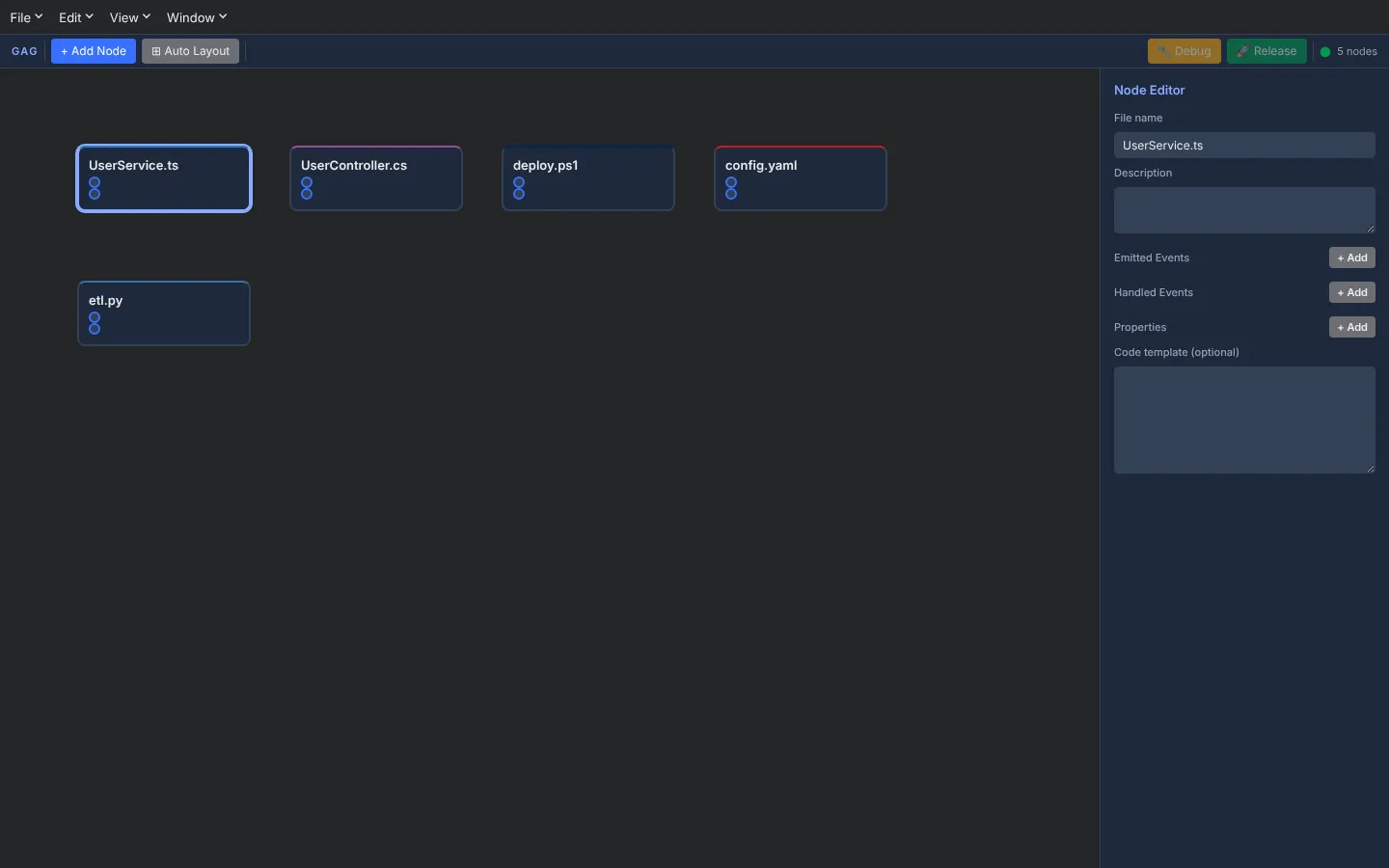Click the upper port circle on etl.py node
This screenshot has width=1389, height=868.
click(95, 317)
